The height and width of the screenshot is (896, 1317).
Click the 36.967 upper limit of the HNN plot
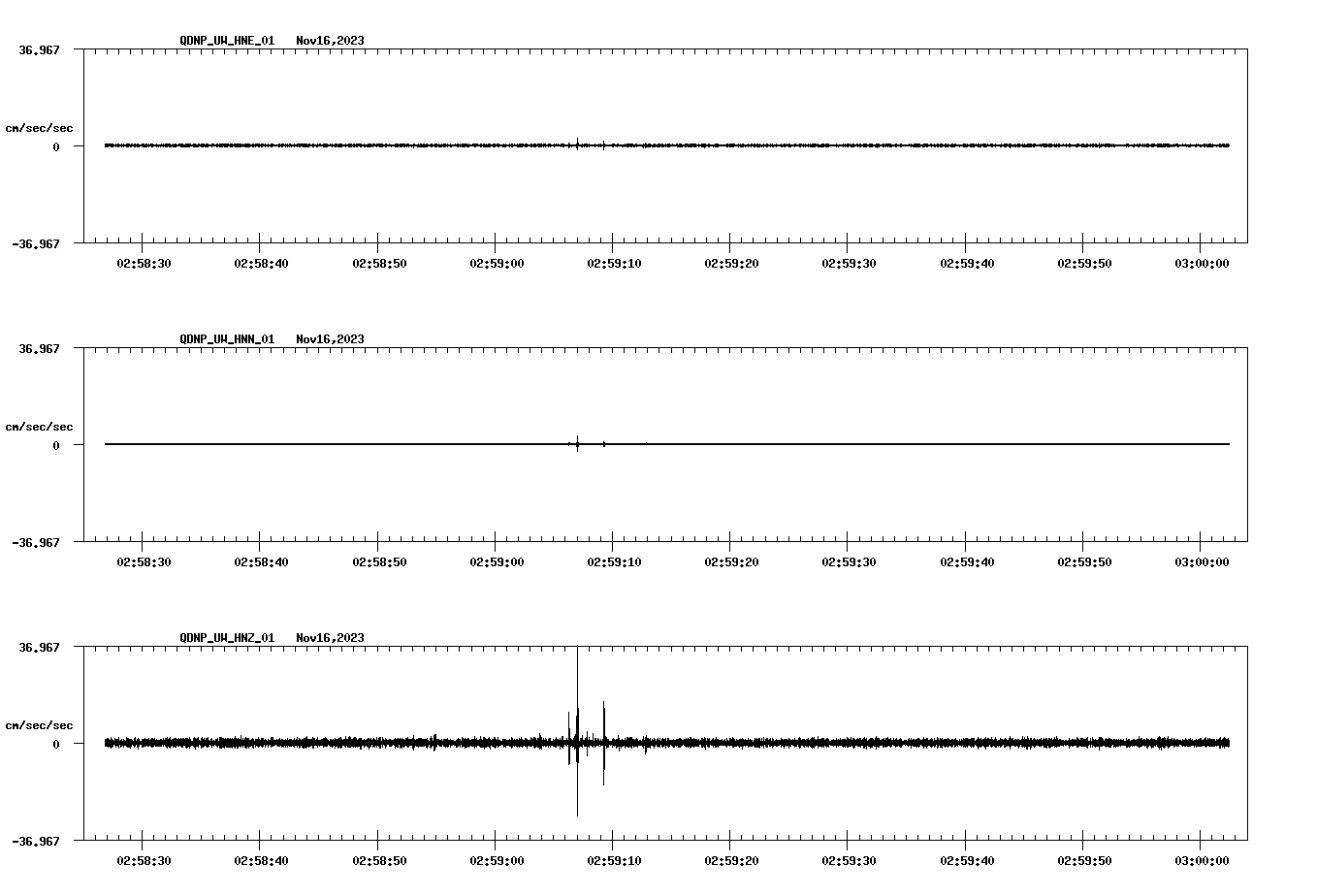(x=39, y=348)
